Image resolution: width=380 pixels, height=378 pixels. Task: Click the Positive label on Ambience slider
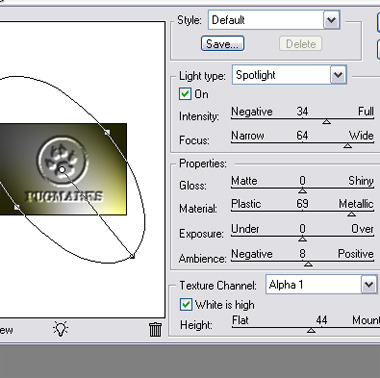coord(356,254)
